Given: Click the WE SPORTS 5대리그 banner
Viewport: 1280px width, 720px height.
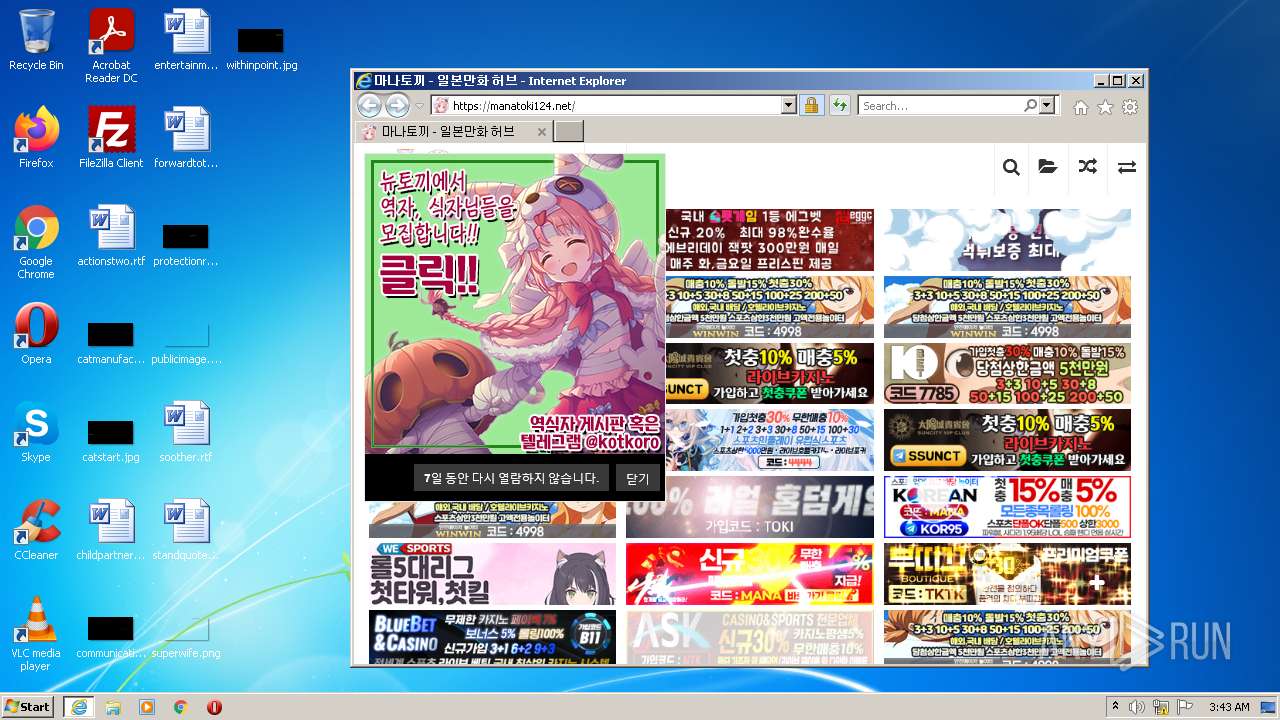Looking at the screenshot, I should pos(493,574).
